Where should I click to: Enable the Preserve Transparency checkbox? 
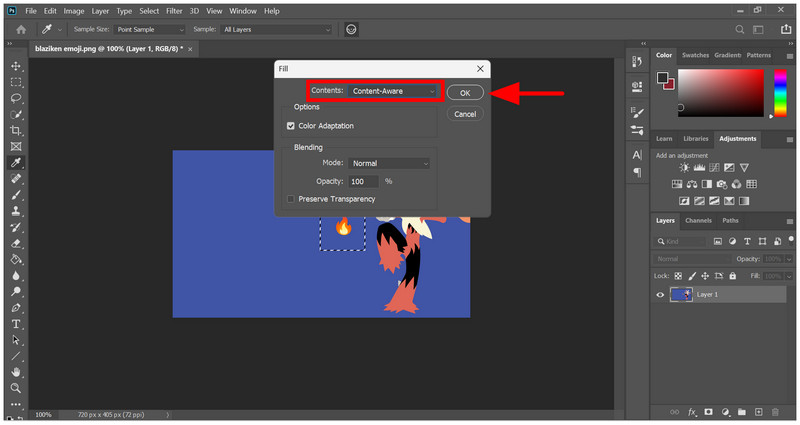291,199
